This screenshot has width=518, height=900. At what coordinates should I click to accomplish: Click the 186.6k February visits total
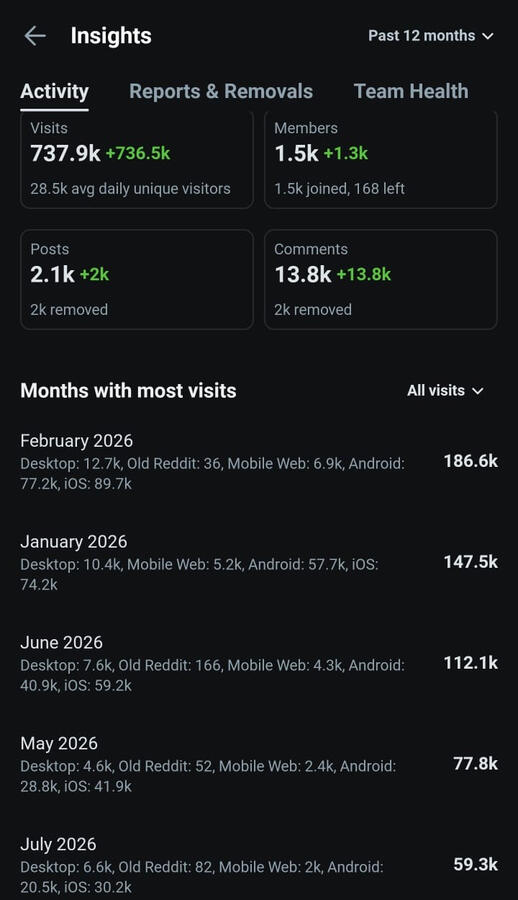470,461
